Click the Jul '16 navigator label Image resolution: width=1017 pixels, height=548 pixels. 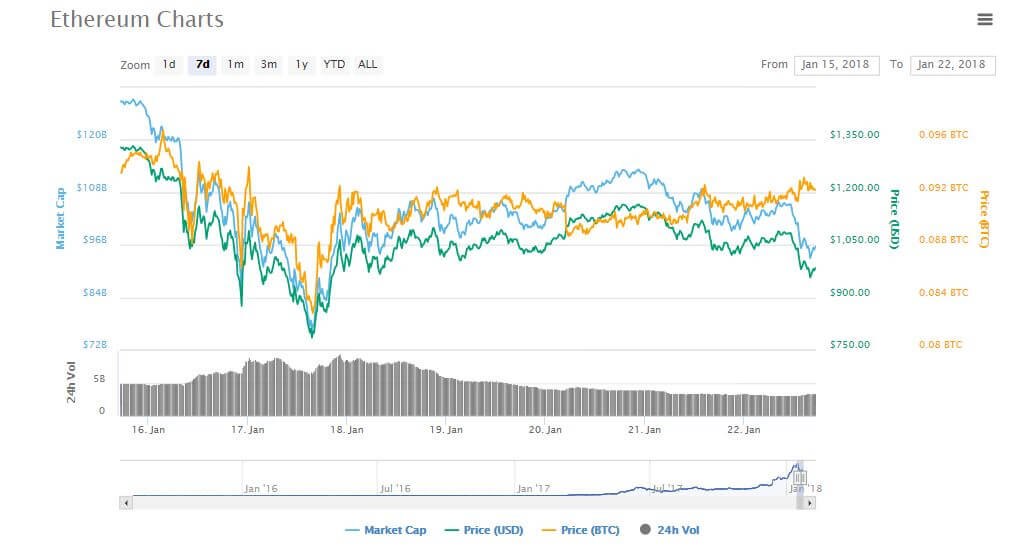tap(396, 489)
